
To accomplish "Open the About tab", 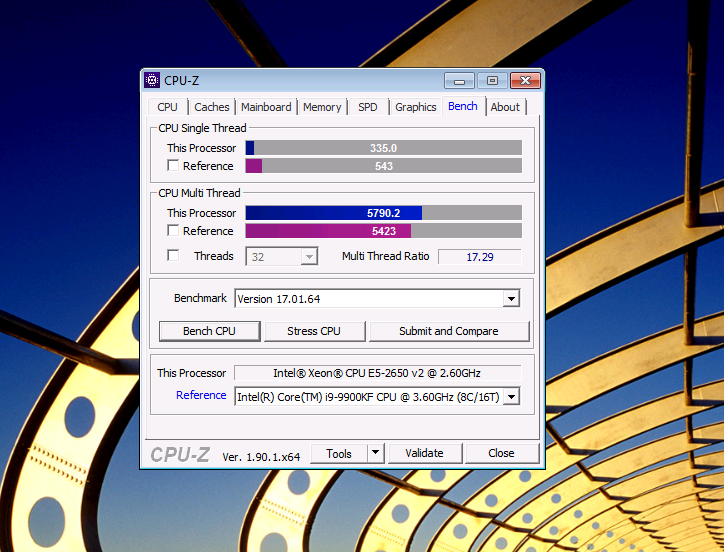I will tap(505, 107).
